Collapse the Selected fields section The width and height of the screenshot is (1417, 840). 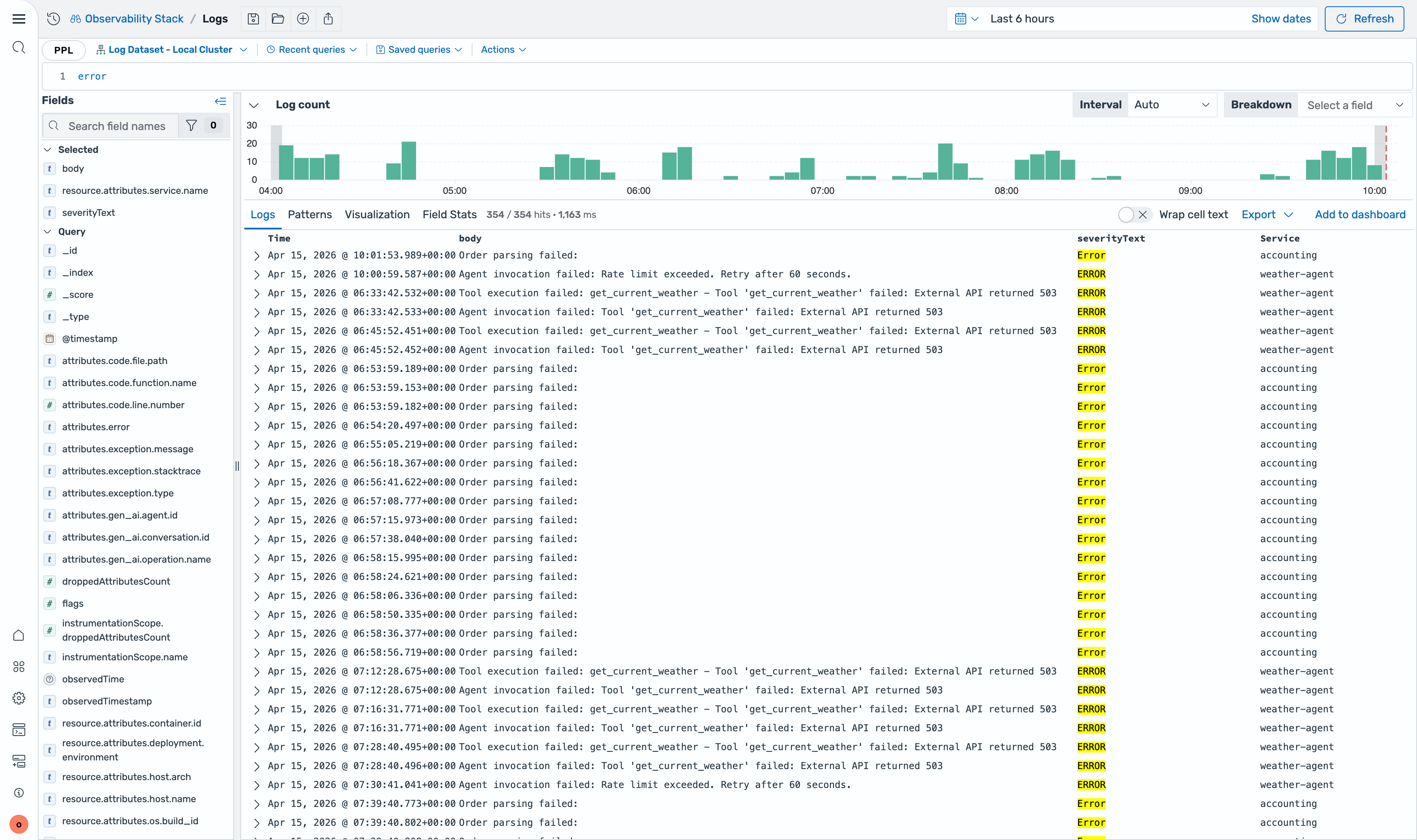click(x=48, y=149)
